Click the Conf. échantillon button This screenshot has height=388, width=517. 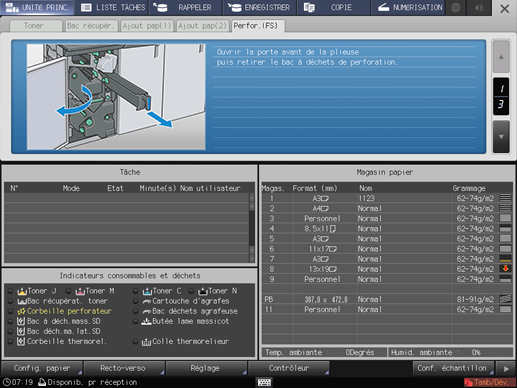click(x=453, y=368)
